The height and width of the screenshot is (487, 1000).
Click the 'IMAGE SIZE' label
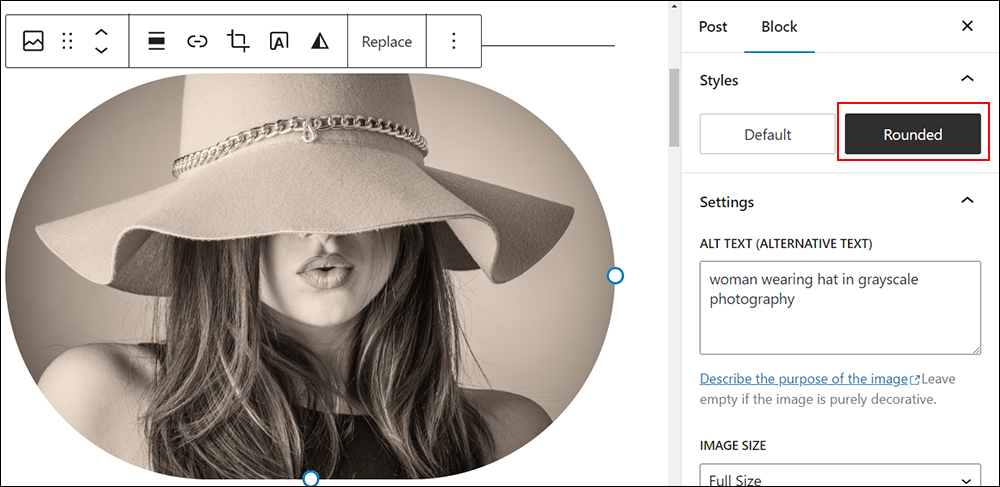(x=733, y=445)
